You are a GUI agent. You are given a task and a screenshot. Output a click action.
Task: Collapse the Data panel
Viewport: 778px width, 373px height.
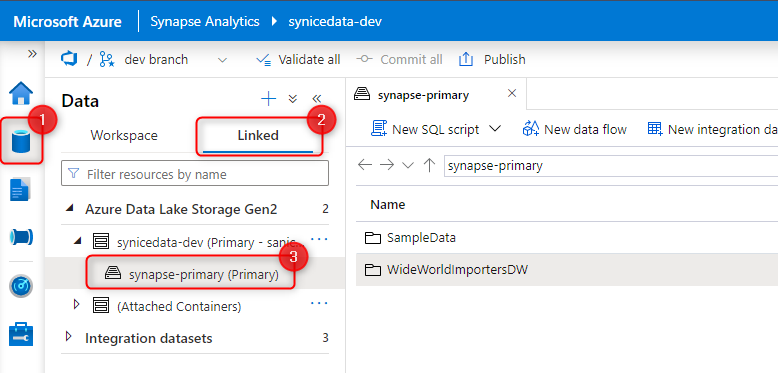pyautogui.click(x=317, y=99)
